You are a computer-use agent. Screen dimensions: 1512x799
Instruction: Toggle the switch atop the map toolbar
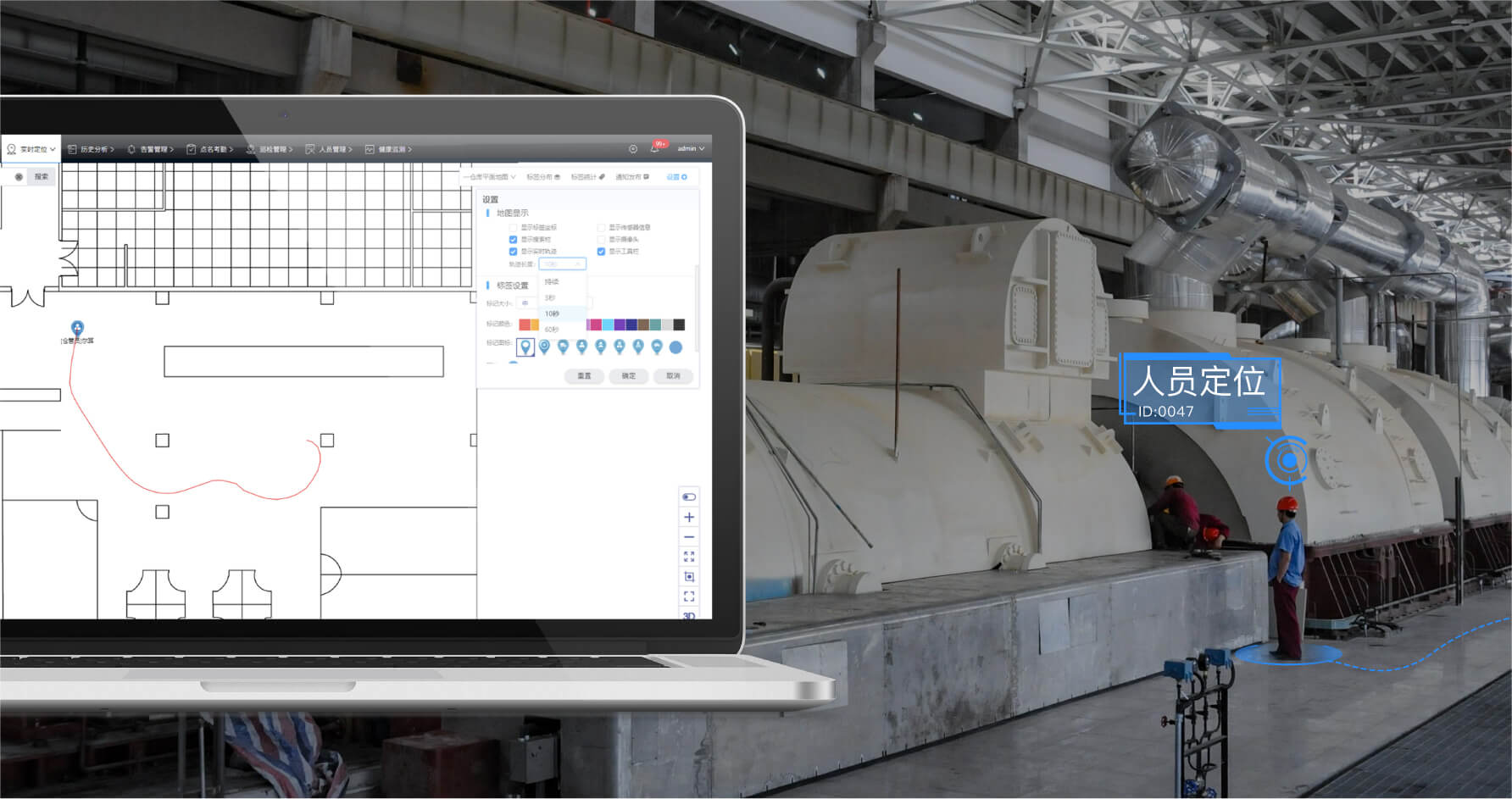pos(688,497)
